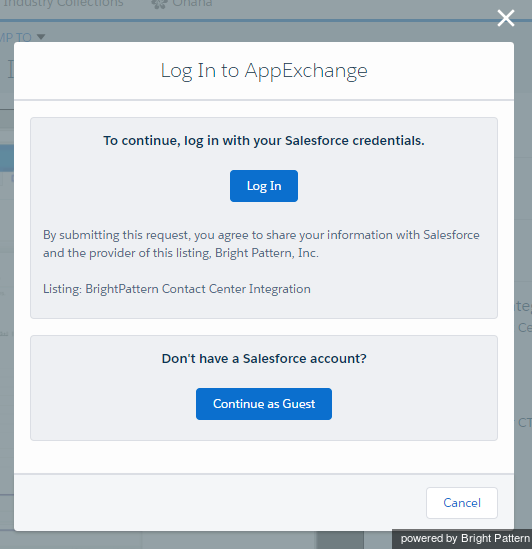Cancel the login dialog

point(462,503)
